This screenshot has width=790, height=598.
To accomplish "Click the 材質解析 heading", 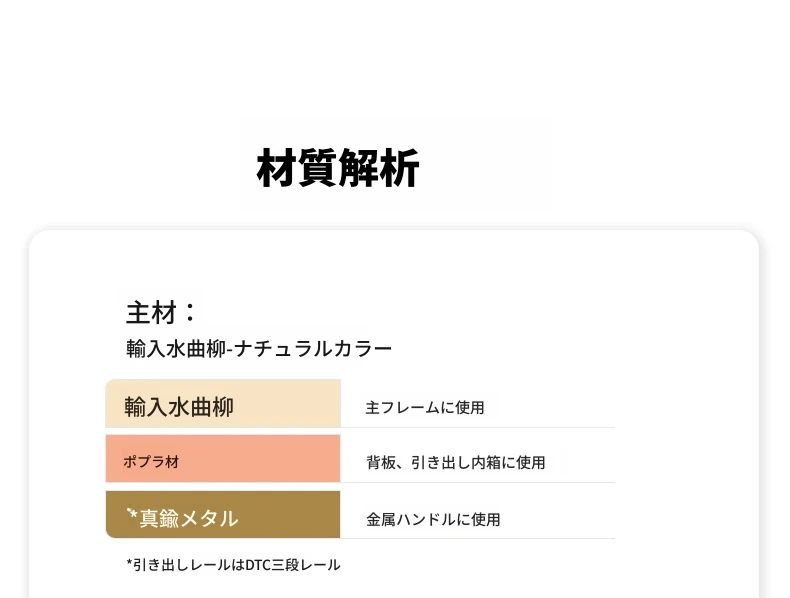I will (x=338, y=168).
